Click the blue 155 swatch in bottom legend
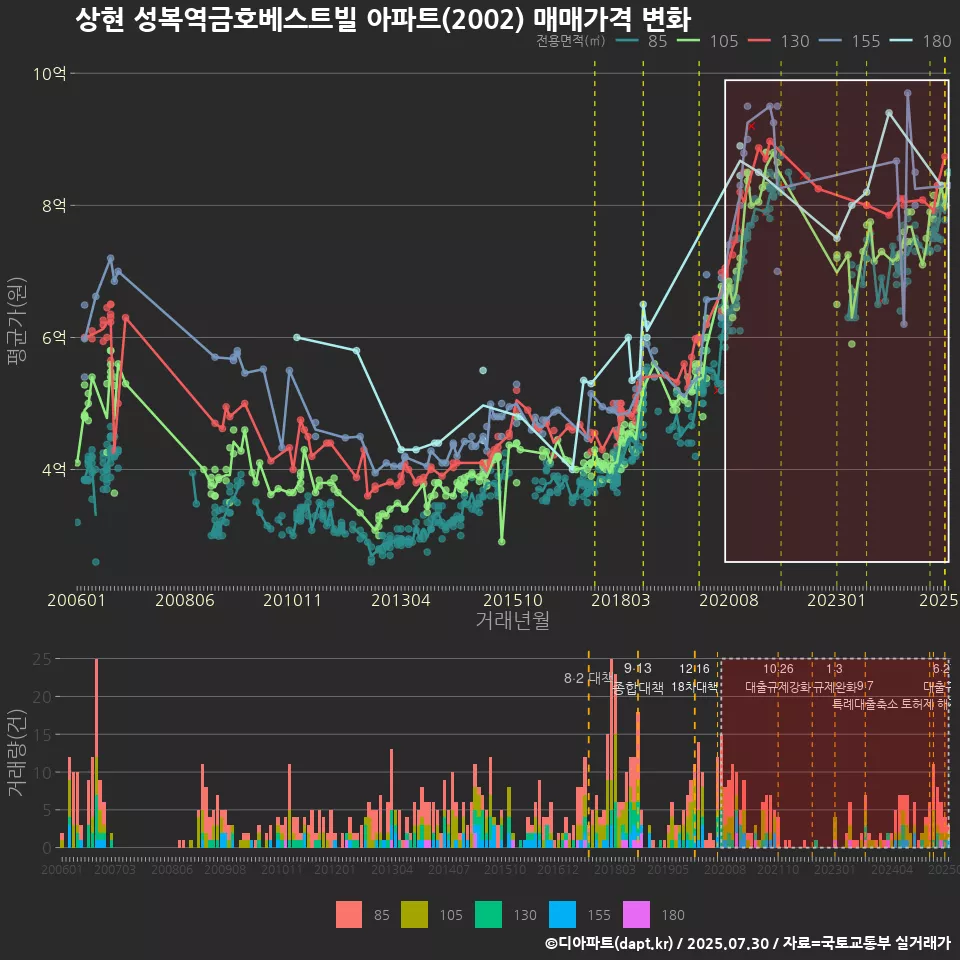 click(x=563, y=915)
